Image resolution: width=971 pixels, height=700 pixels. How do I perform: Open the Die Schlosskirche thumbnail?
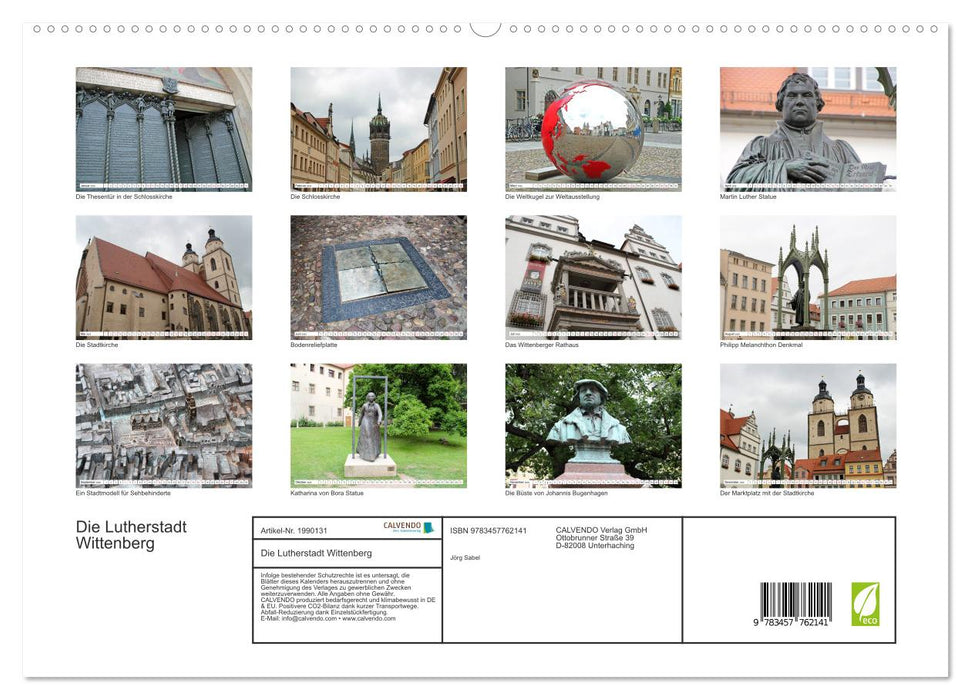pos(377,130)
